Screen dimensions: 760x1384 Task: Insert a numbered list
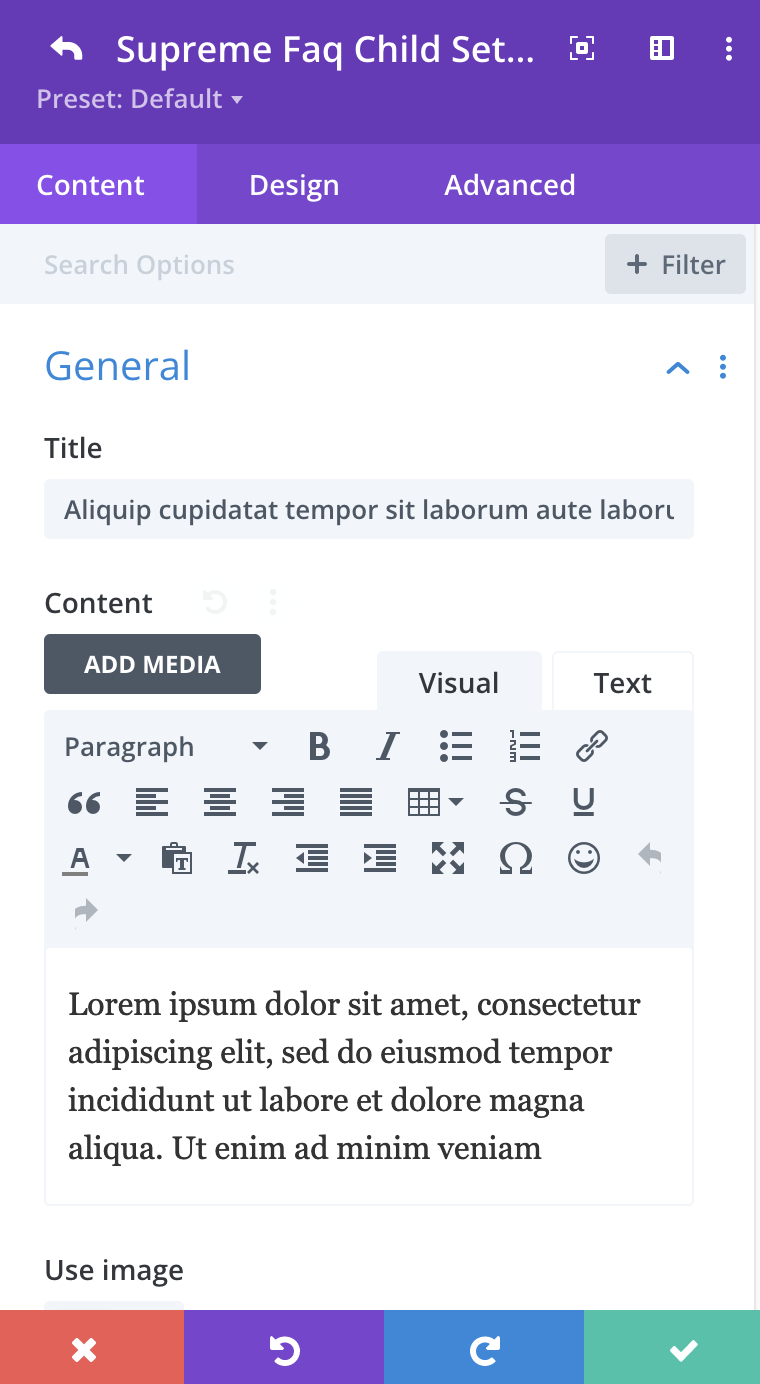tap(523, 747)
